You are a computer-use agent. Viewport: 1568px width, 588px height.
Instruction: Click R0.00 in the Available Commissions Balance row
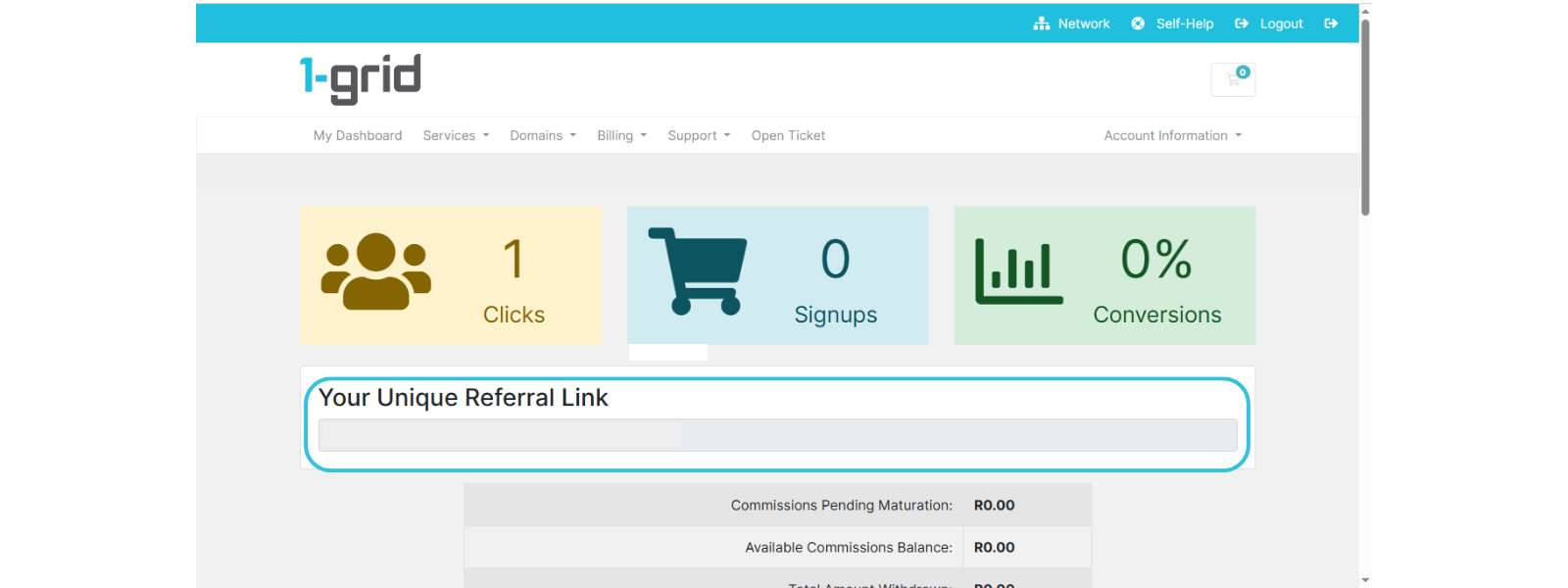(x=994, y=548)
